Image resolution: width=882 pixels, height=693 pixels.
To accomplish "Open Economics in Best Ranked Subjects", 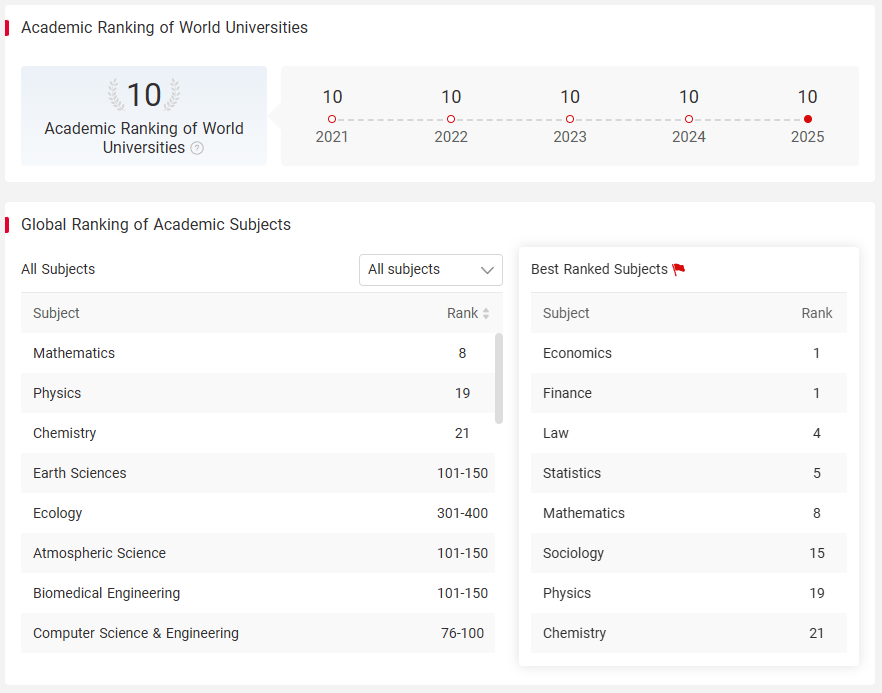I will 688,353.
